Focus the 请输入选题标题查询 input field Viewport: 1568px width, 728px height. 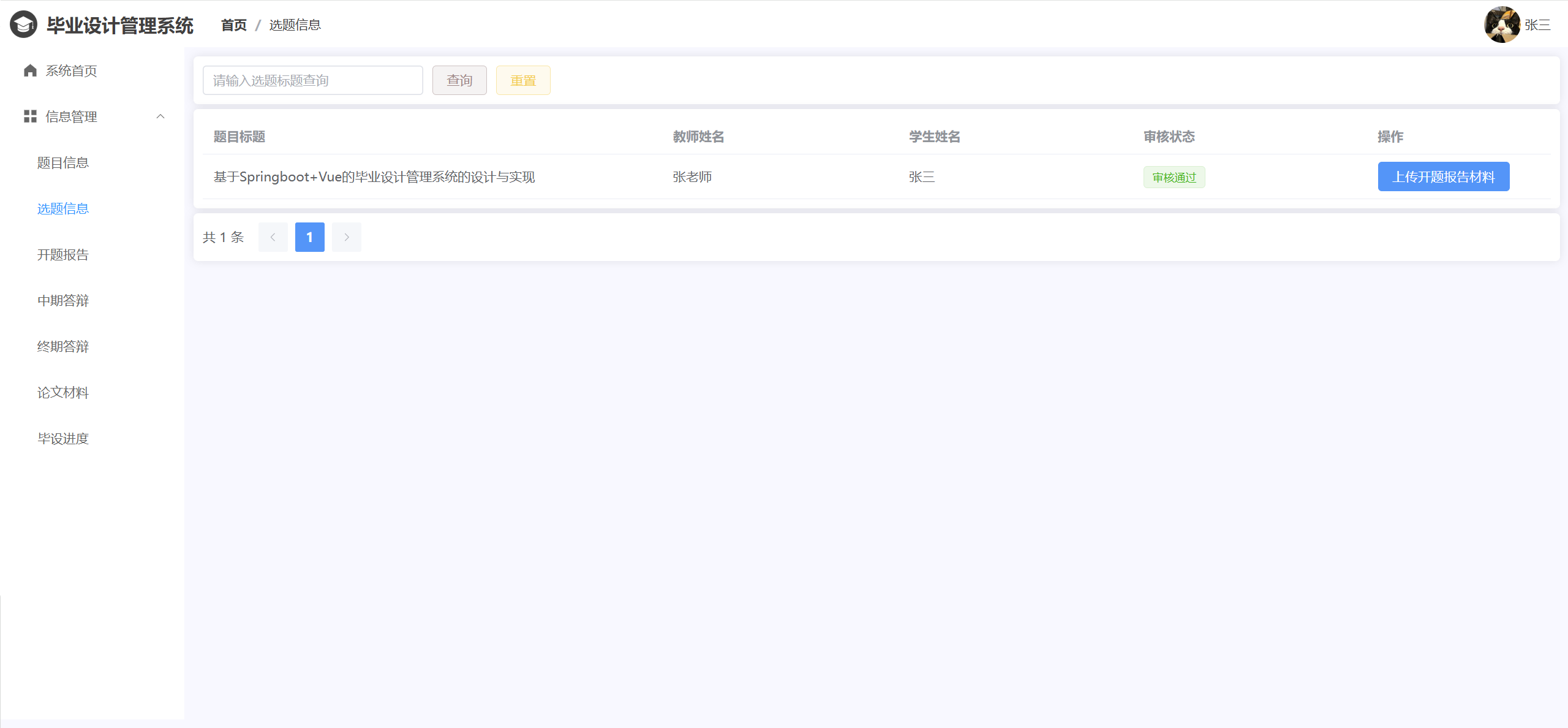coord(312,80)
